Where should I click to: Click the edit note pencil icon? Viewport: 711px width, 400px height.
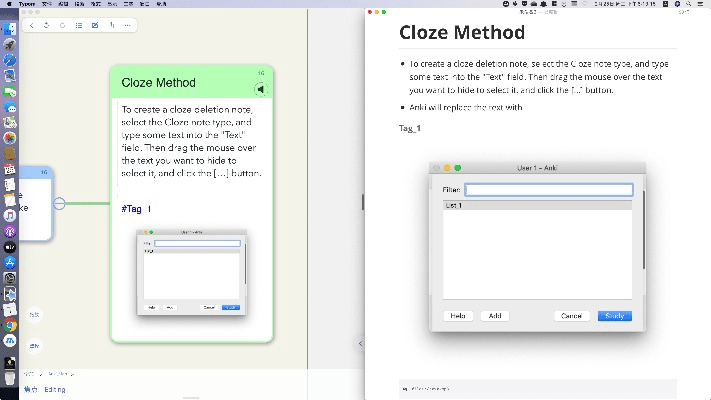95,25
